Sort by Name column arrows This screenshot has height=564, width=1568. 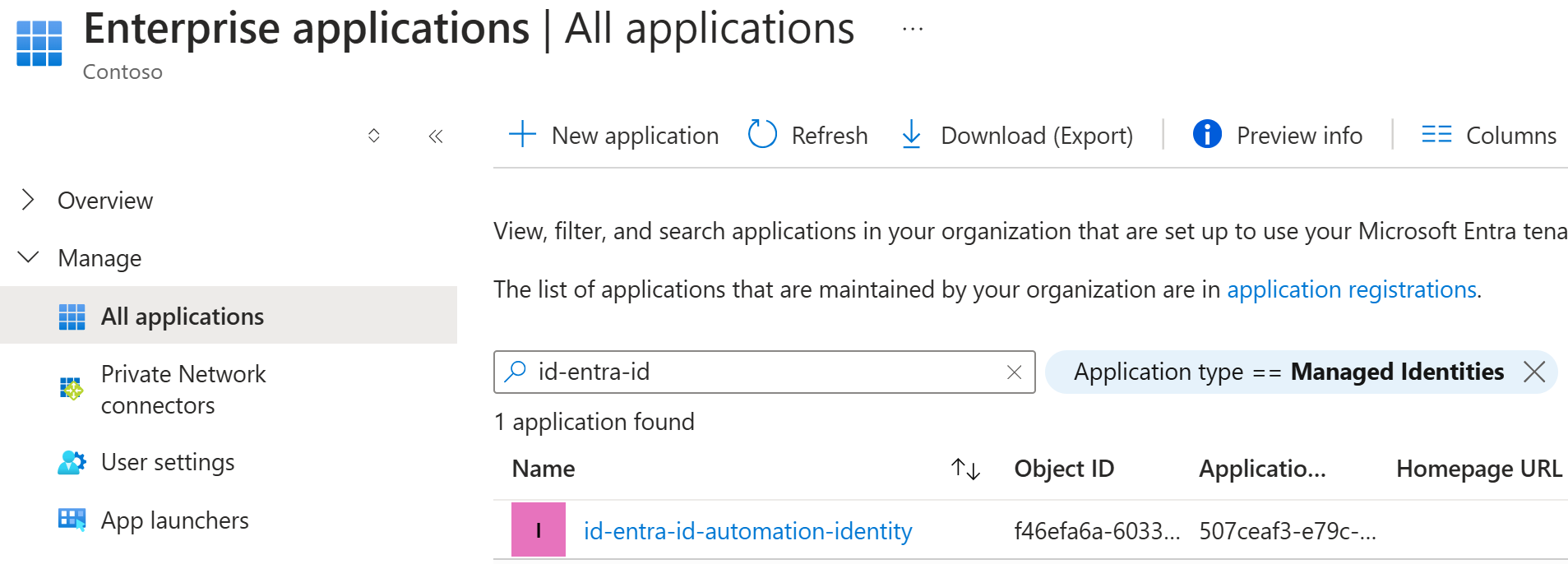pyautogui.click(x=965, y=469)
